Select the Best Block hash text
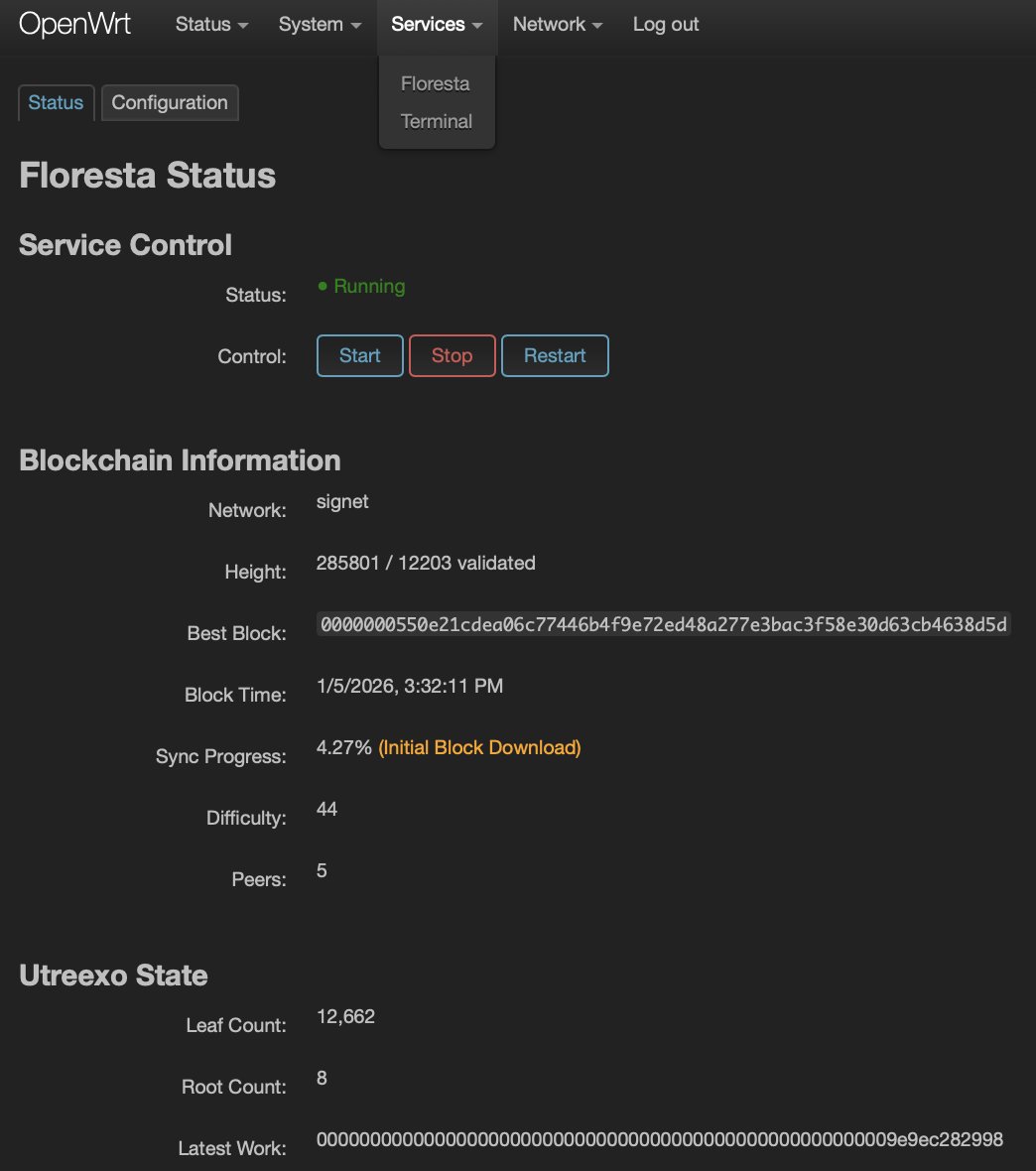This screenshot has height=1171, width=1036. pos(663,624)
